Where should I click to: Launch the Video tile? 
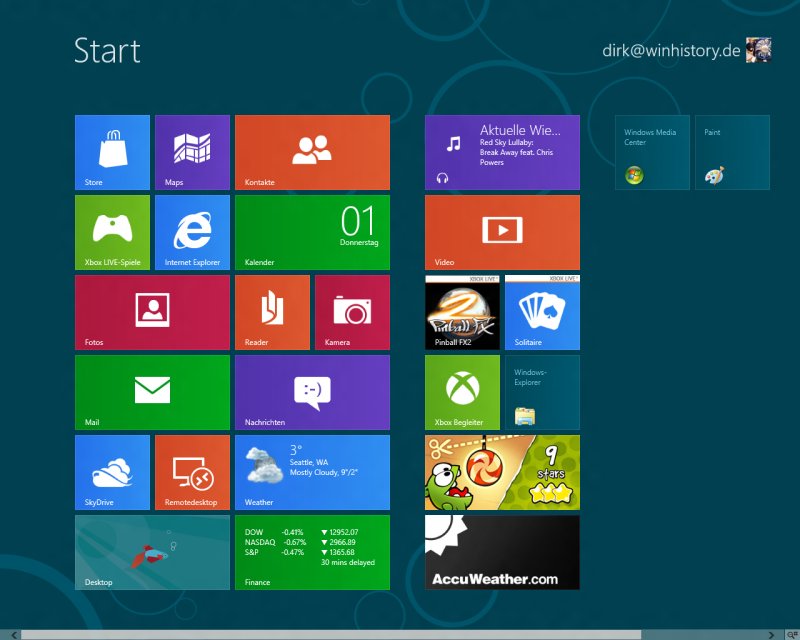click(502, 232)
